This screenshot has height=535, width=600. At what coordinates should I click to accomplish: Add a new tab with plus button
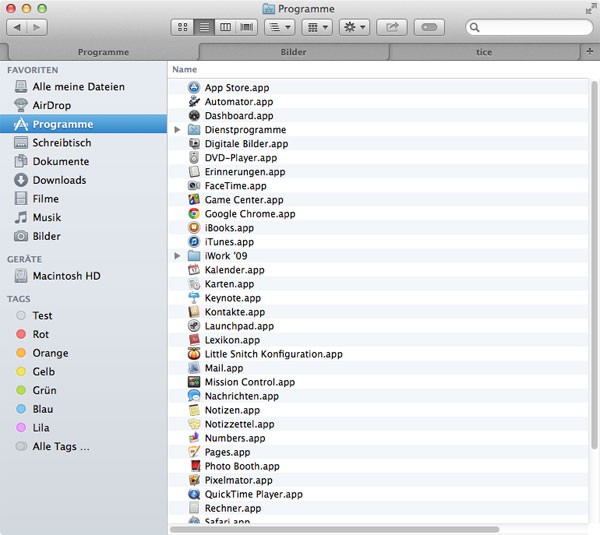[x=590, y=51]
